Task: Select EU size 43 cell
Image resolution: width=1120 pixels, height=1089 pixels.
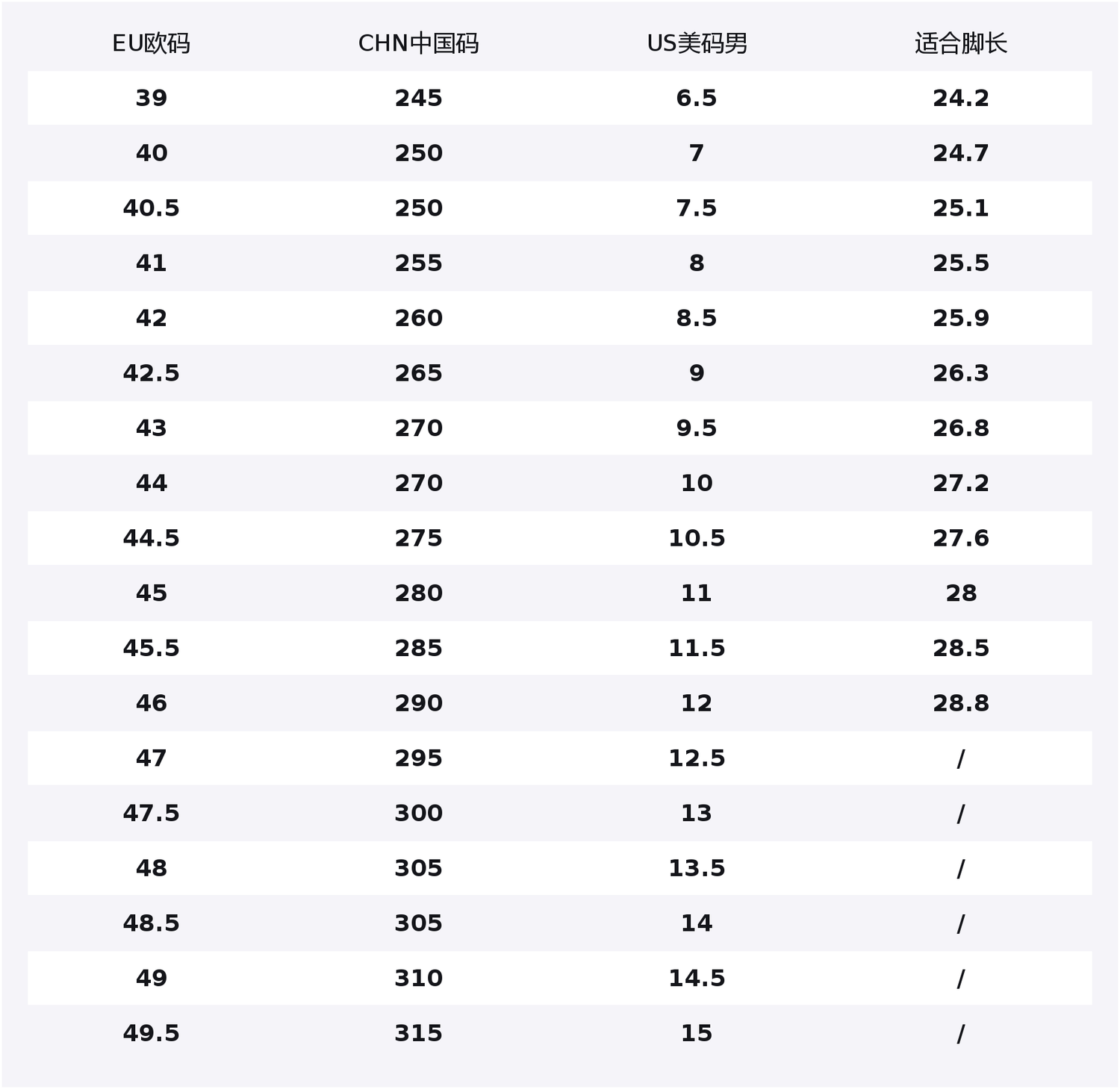Action: pos(151,428)
